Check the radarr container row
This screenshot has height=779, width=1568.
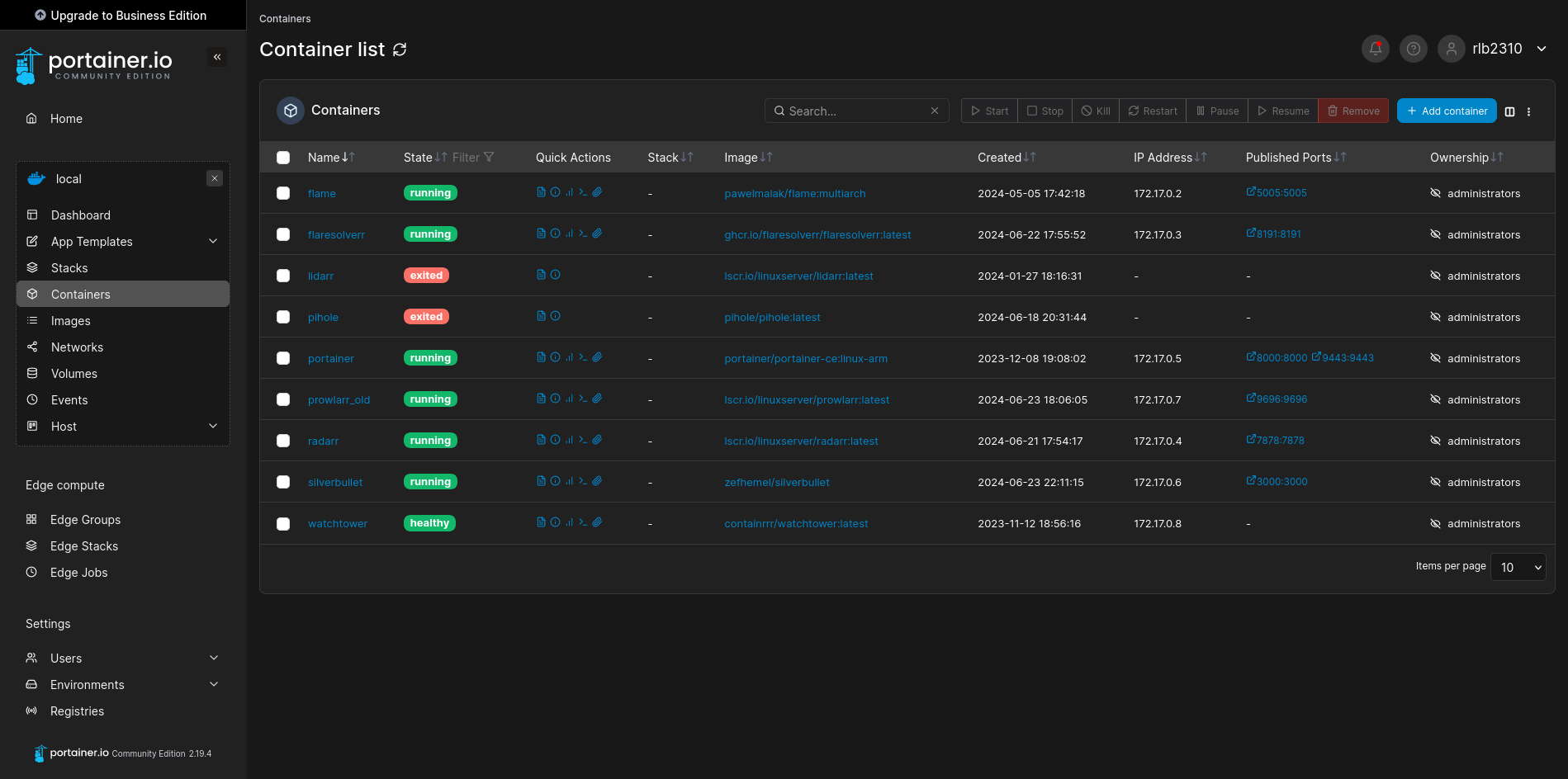coord(283,441)
